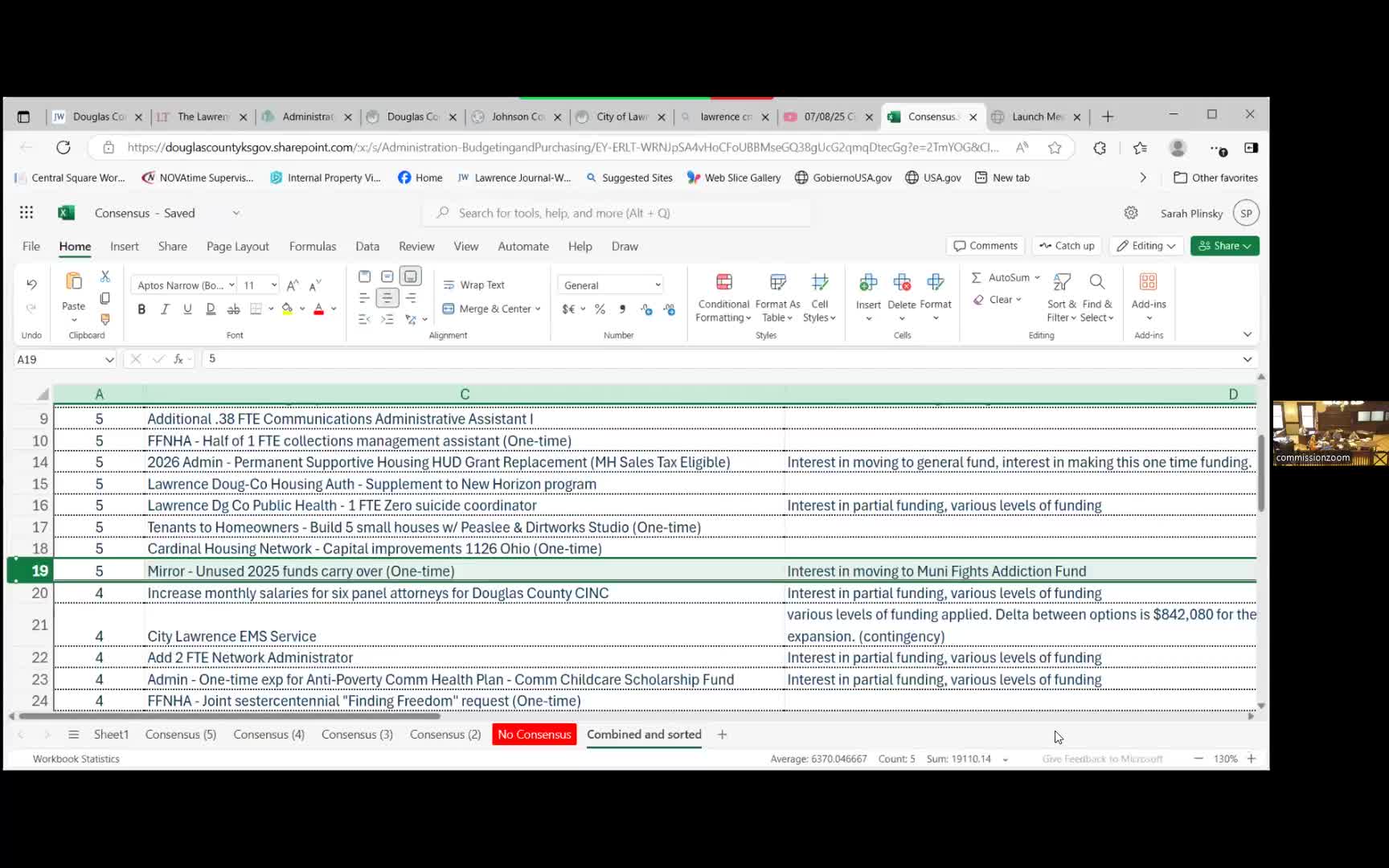This screenshot has height=868, width=1389.
Task: Click the Format Painter icon
Action: pos(104,319)
